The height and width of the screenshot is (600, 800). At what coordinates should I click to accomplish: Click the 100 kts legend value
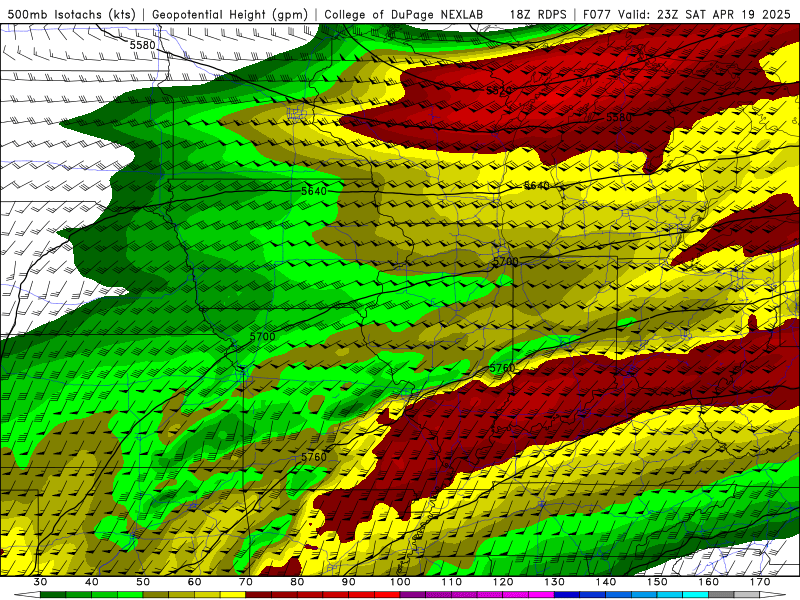point(400,582)
